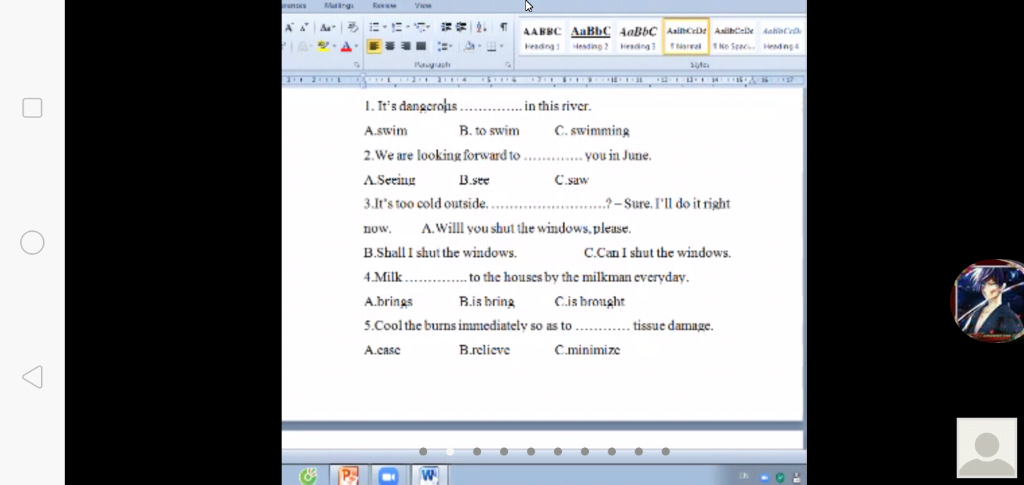
Task: Tap the Android circle home button
Action: pyautogui.click(x=32, y=243)
